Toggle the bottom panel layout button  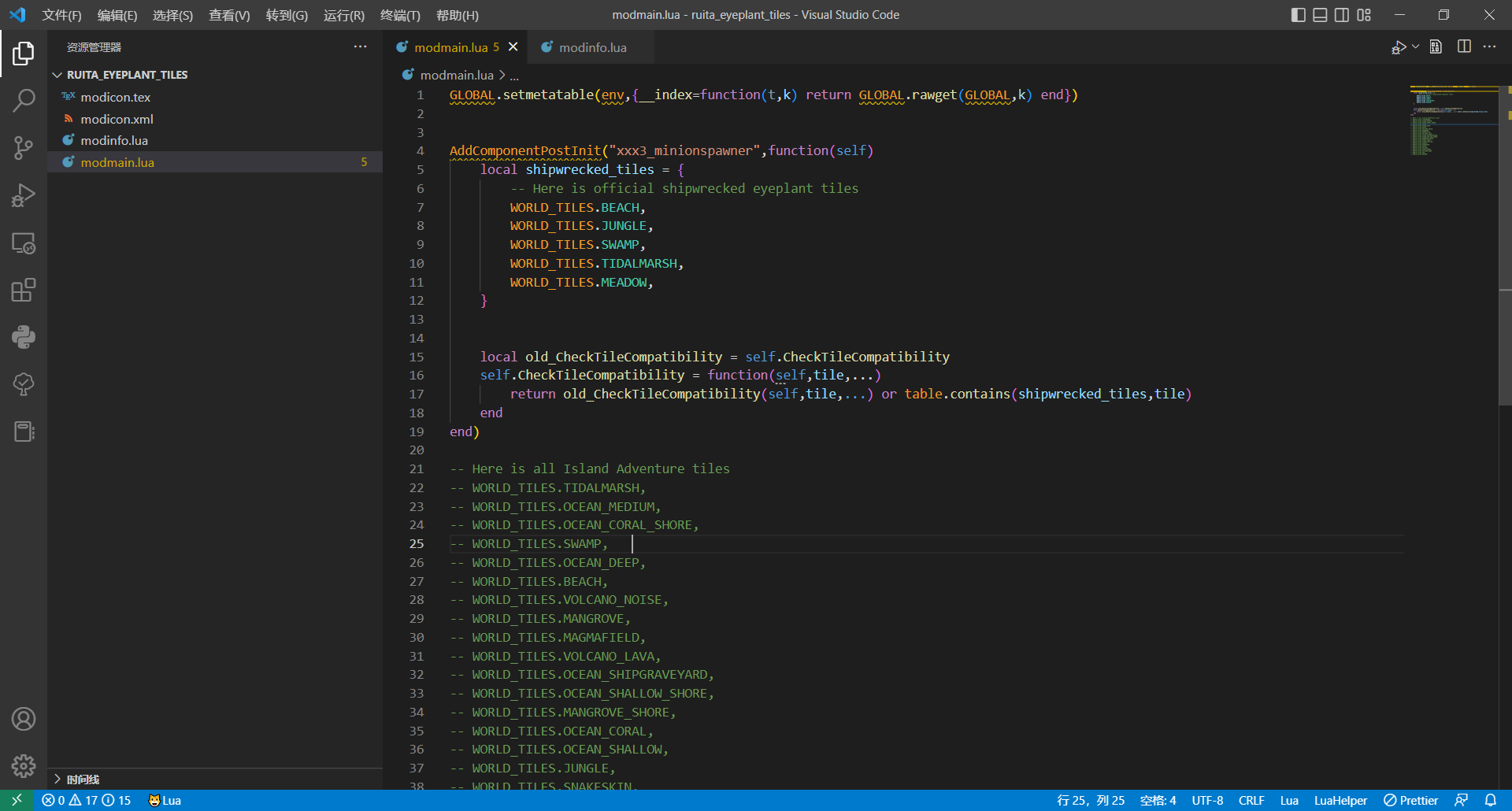point(1321,15)
